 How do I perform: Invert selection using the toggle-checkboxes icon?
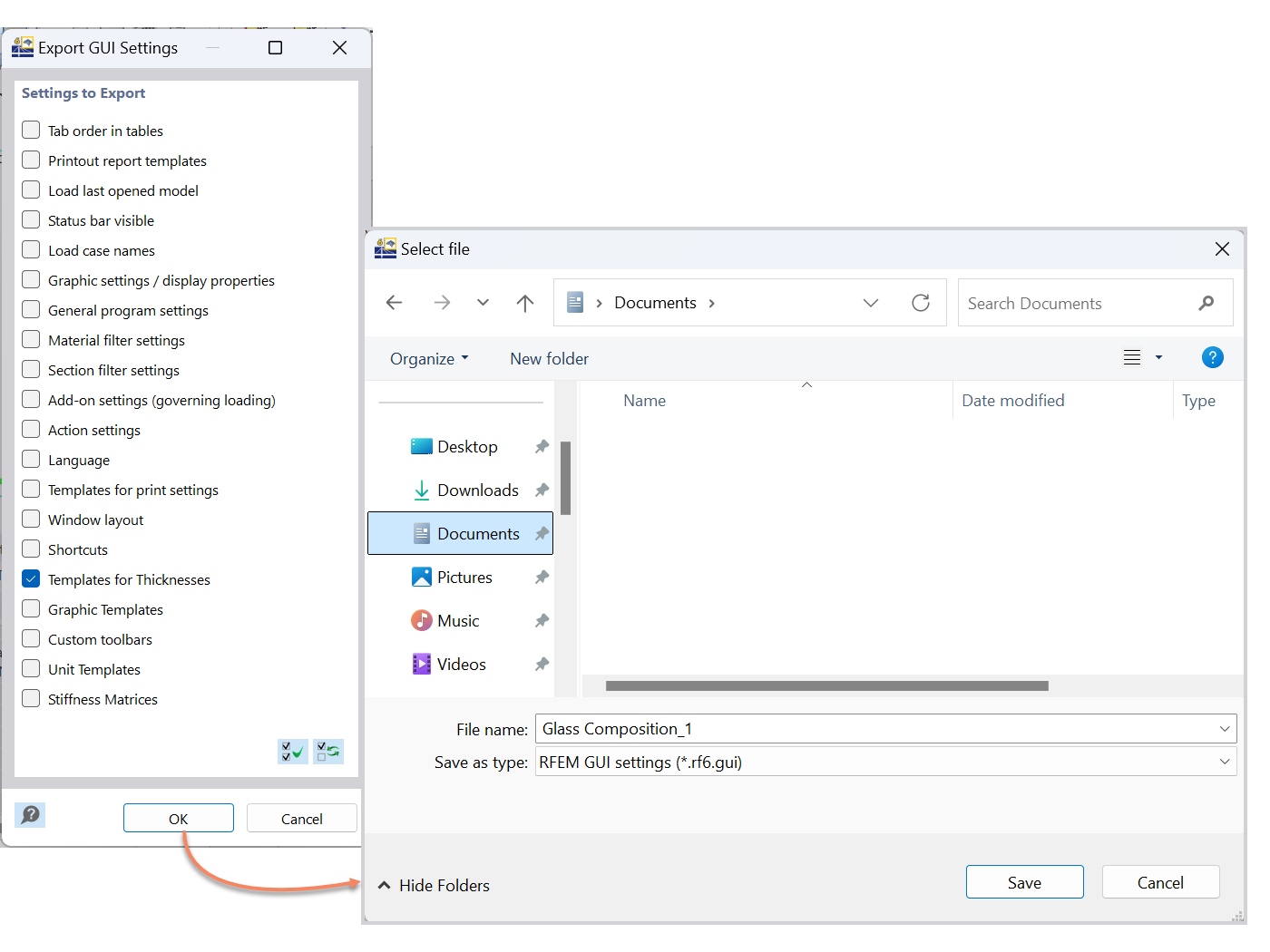pyautogui.click(x=327, y=752)
